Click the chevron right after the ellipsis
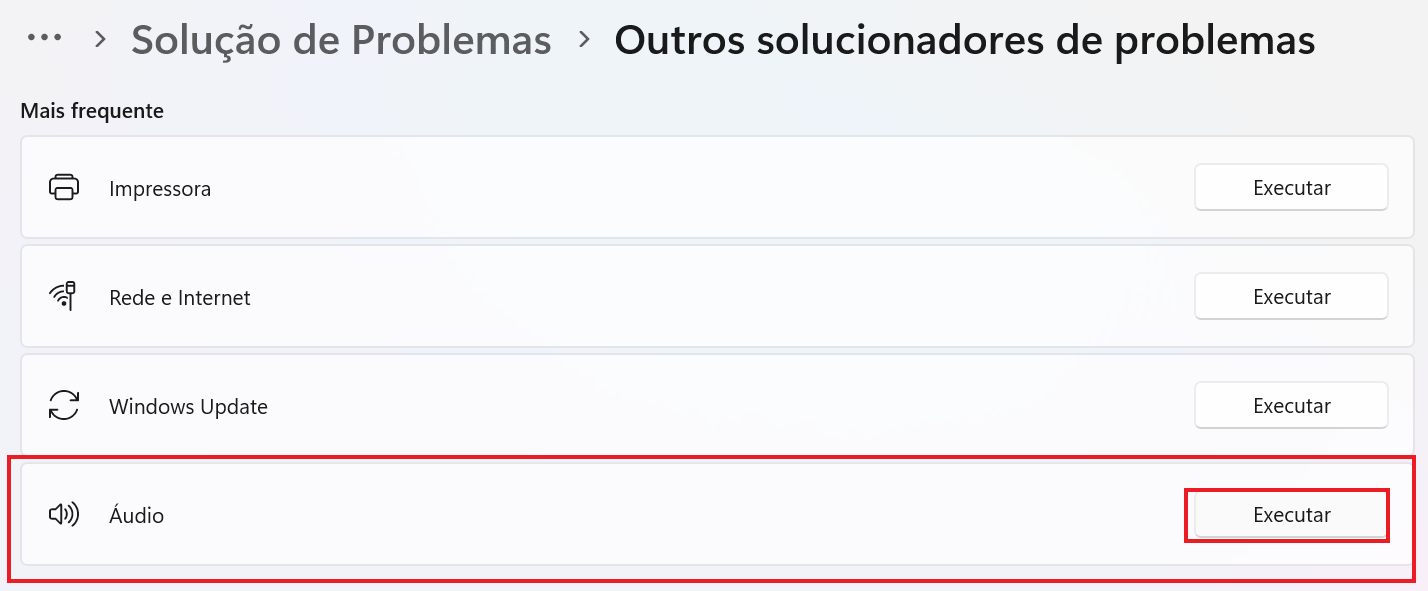This screenshot has width=1428, height=591. (x=100, y=39)
